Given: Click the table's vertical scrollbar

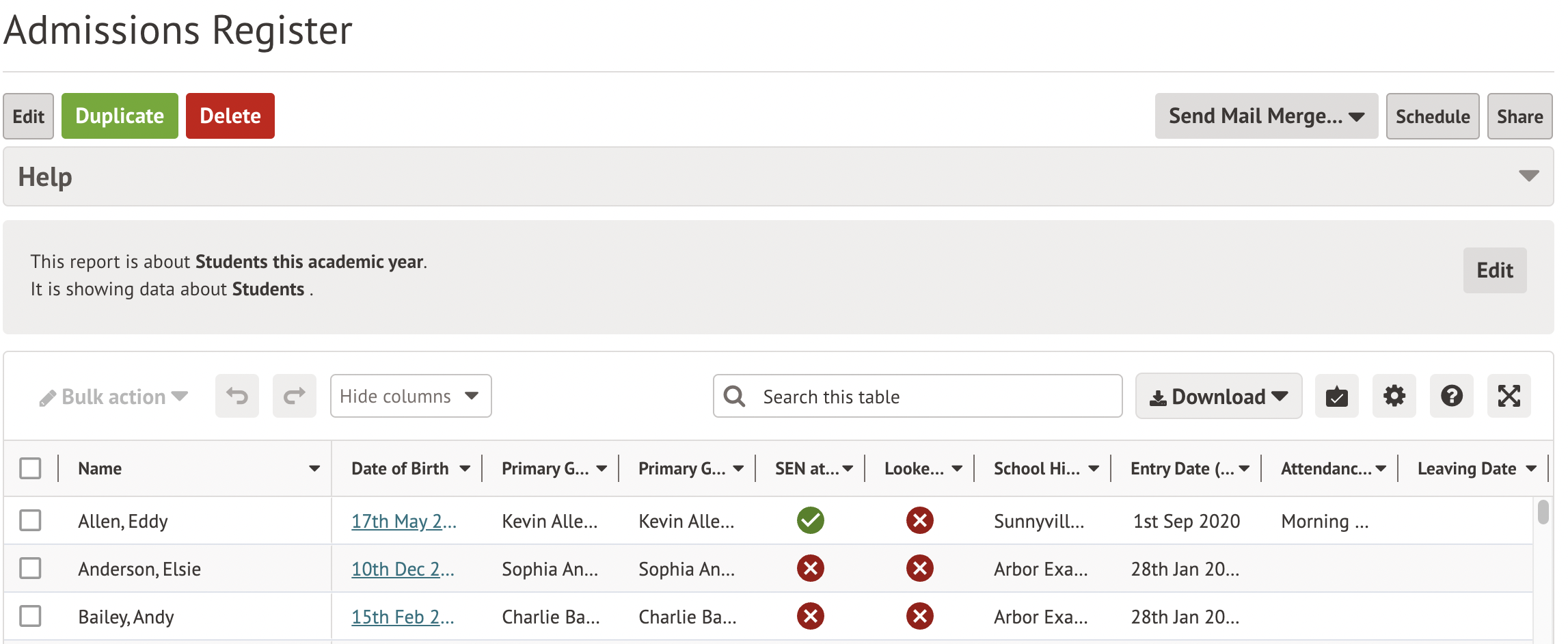Looking at the screenshot, I should [1543, 513].
